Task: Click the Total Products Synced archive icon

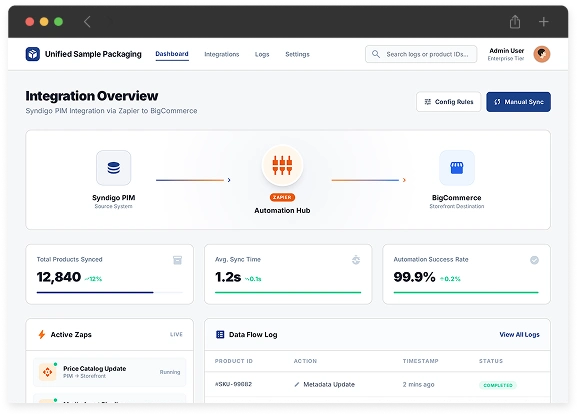Action: pyautogui.click(x=177, y=260)
